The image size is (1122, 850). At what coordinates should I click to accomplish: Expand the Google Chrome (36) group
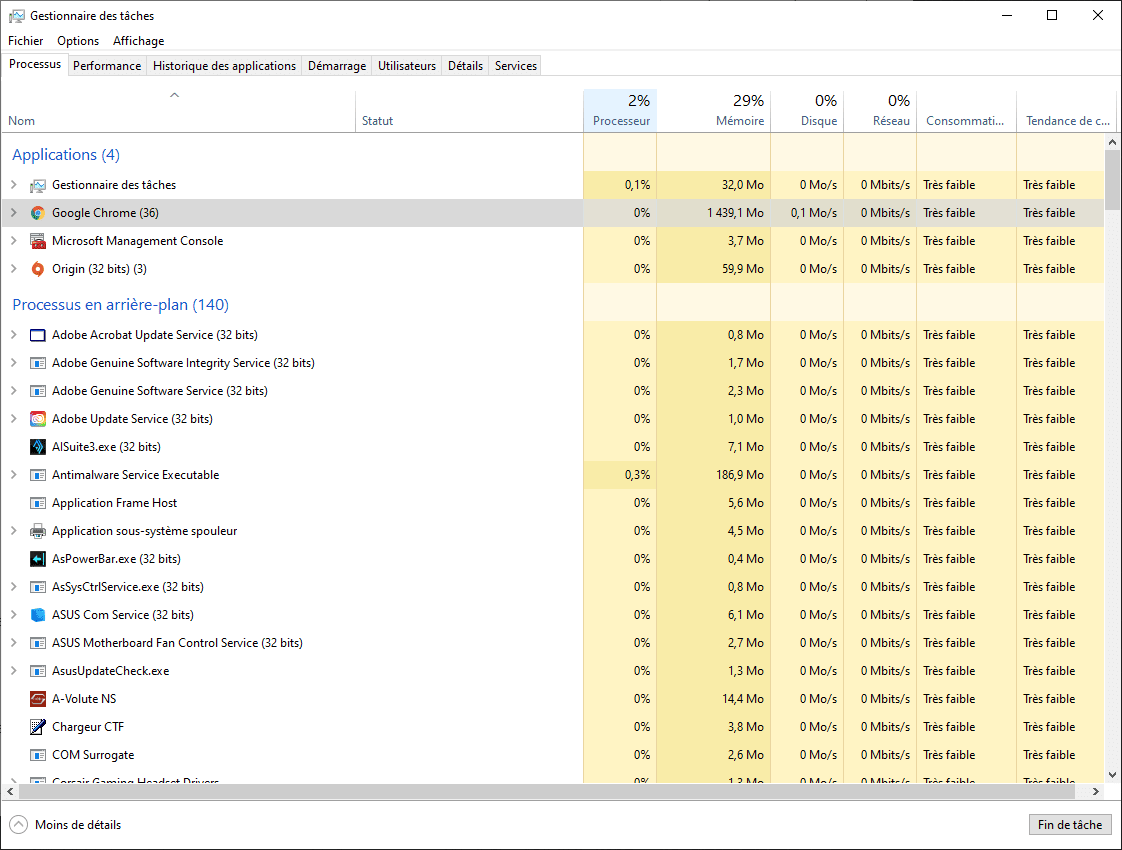point(14,212)
